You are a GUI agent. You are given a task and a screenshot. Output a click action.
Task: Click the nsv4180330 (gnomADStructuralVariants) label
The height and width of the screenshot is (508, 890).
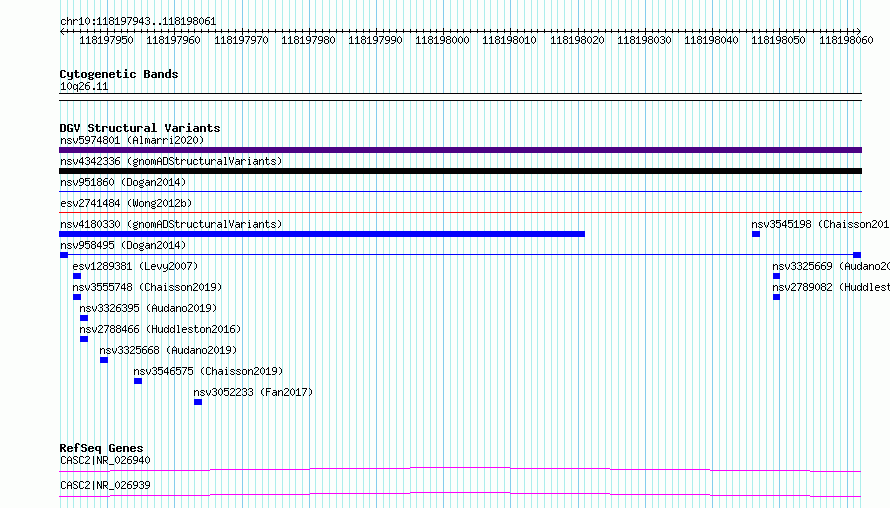tap(171, 224)
